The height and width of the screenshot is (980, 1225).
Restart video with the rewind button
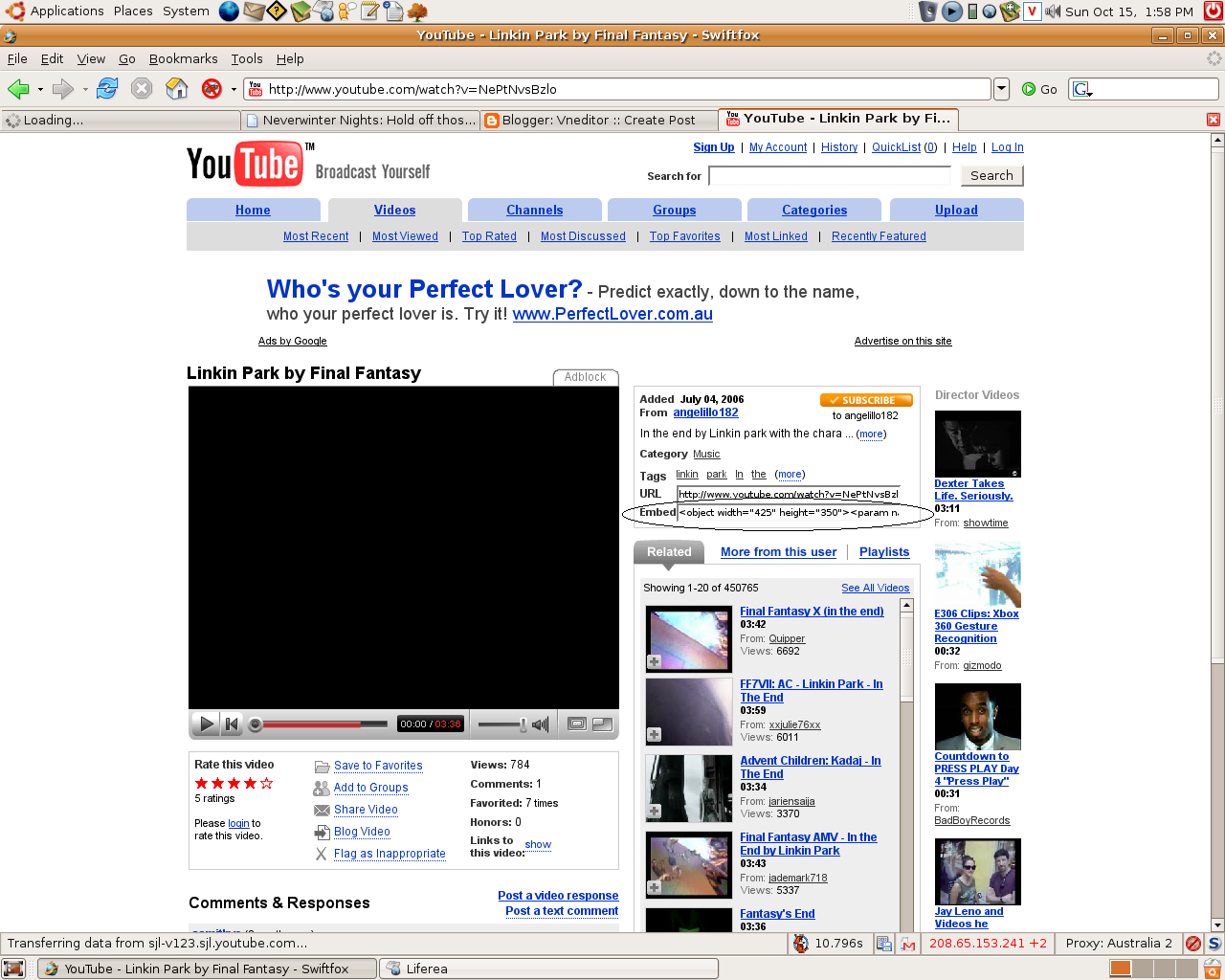click(x=232, y=724)
